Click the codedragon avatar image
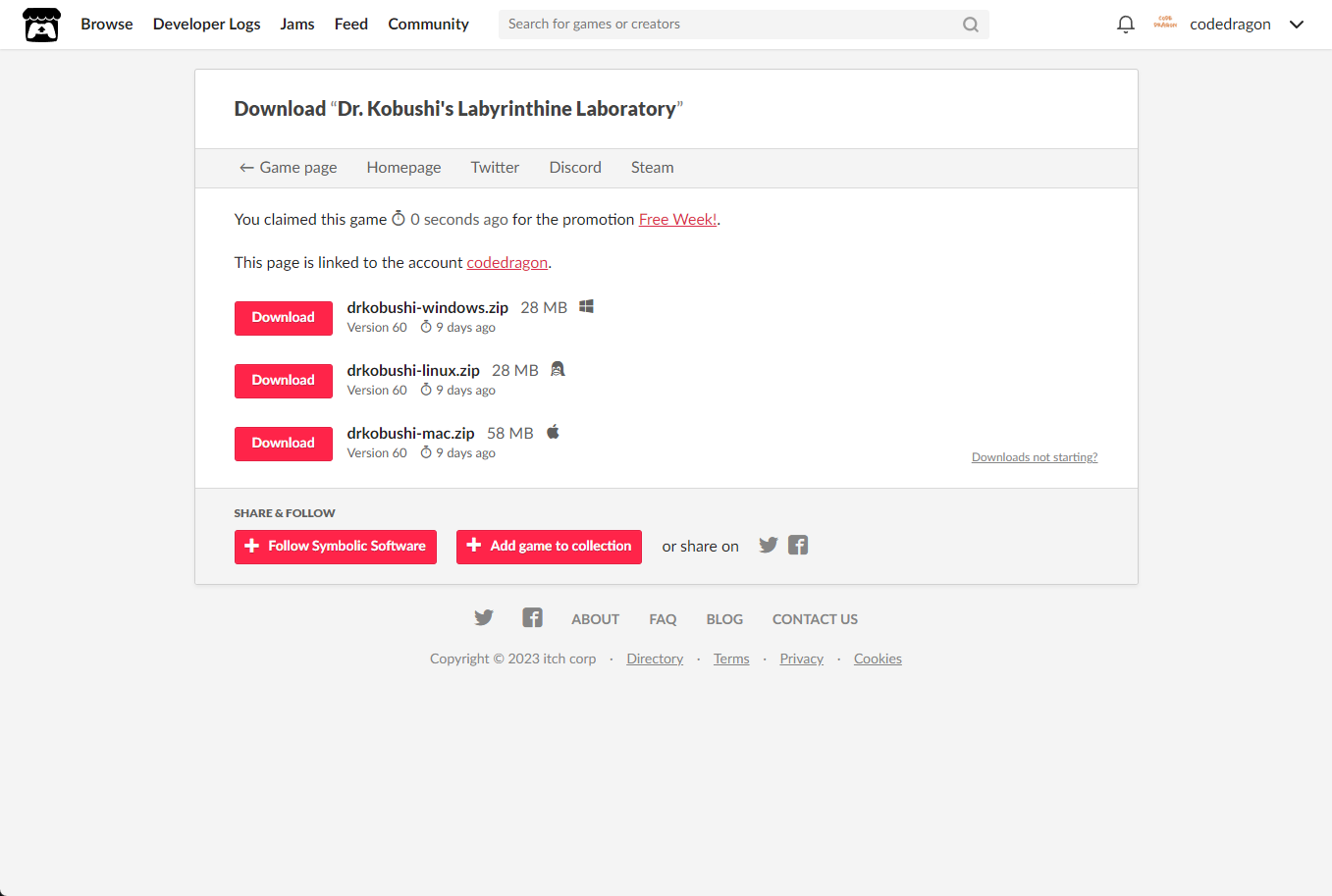This screenshot has width=1332, height=896. (1165, 24)
